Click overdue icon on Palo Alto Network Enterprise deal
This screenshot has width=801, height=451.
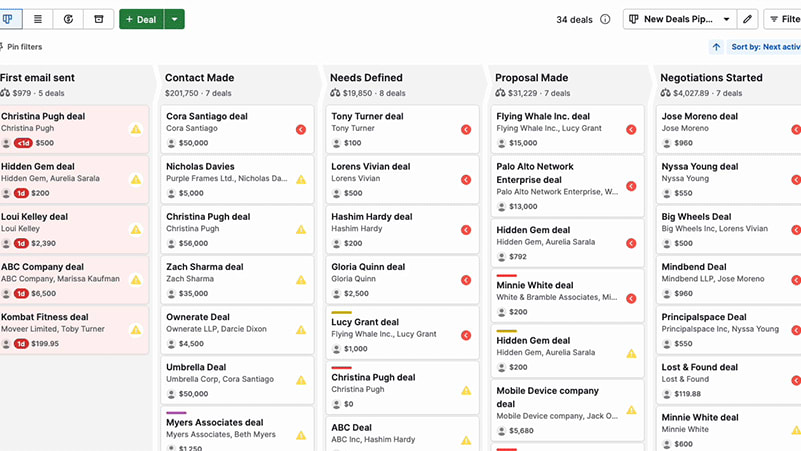click(x=631, y=186)
